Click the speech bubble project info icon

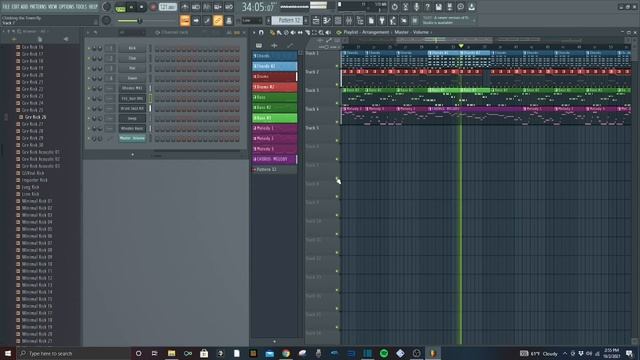460,7
